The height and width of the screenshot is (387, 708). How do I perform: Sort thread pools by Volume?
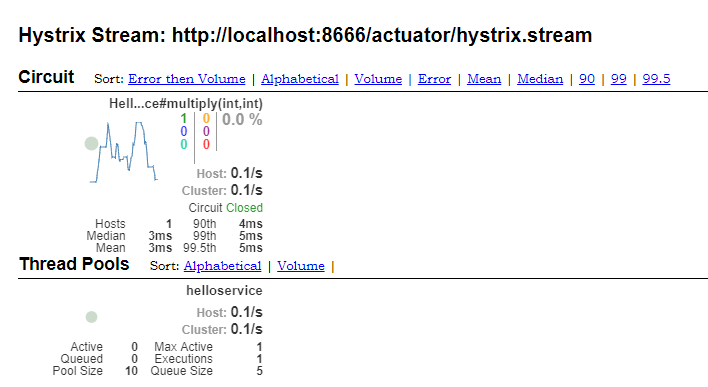pyautogui.click(x=301, y=266)
